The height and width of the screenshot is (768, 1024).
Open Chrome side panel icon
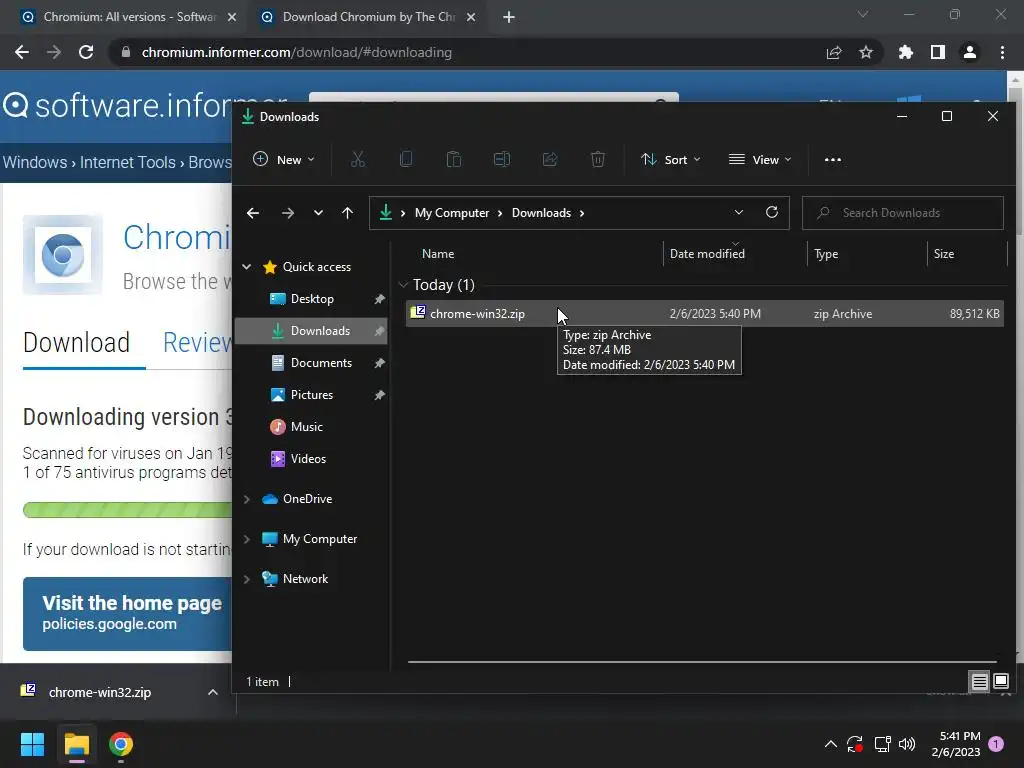[x=938, y=52]
